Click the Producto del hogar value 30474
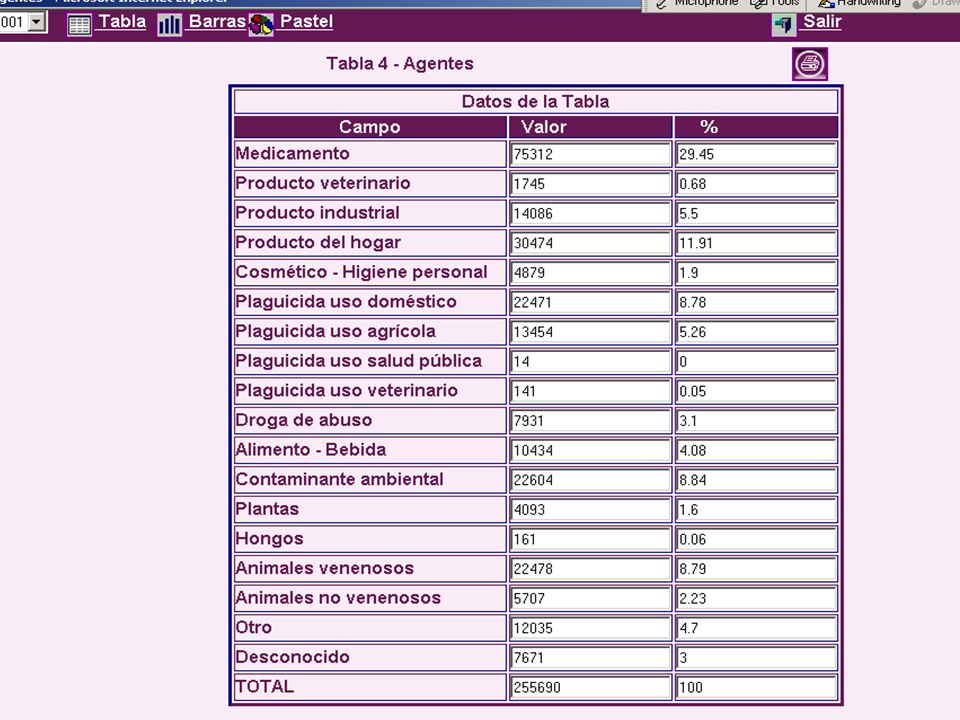Image resolution: width=960 pixels, height=720 pixels. 590,243
